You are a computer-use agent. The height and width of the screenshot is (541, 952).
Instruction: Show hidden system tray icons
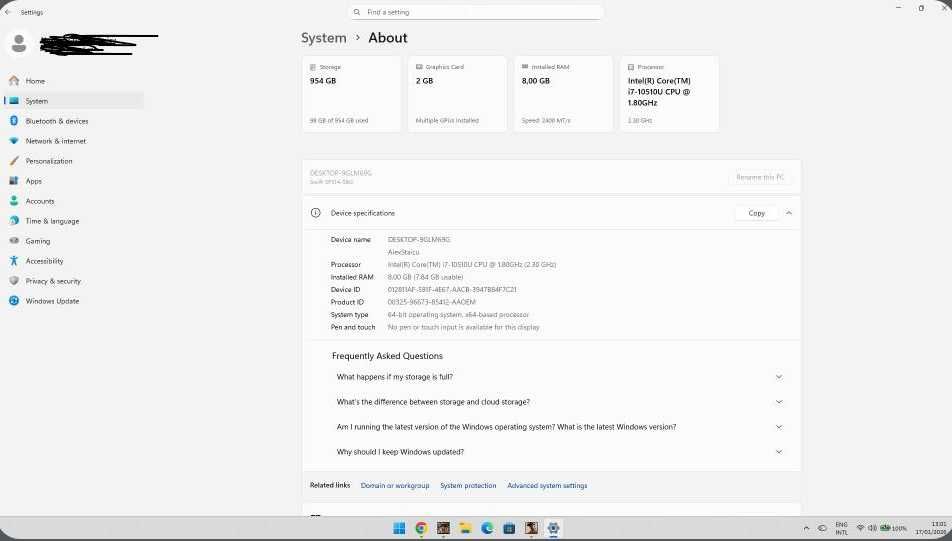click(806, 528)
